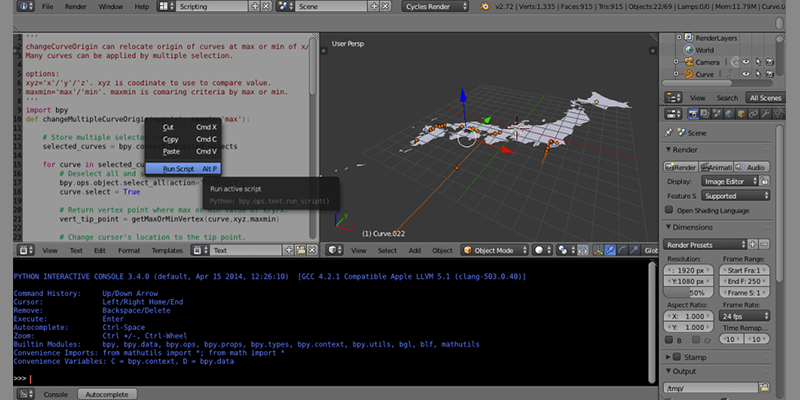
Task: Delete the Scripting screen layout
Action: coord(266,7)
